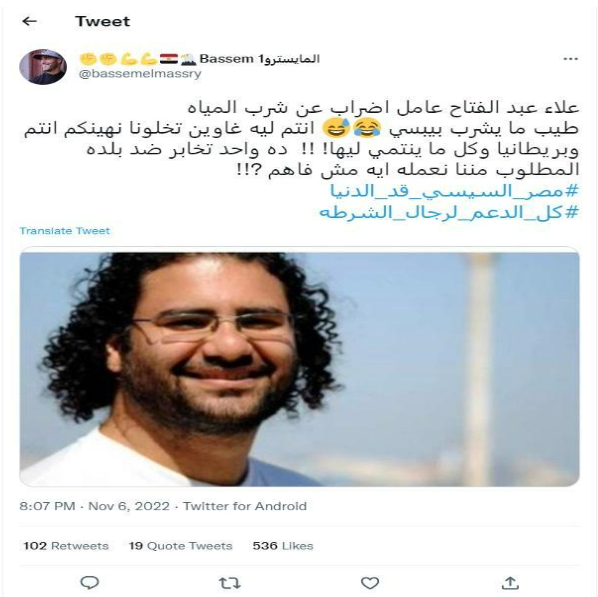View the 102 Retweets list
This screenshot has width=598, height=597.
pos(66,546)
